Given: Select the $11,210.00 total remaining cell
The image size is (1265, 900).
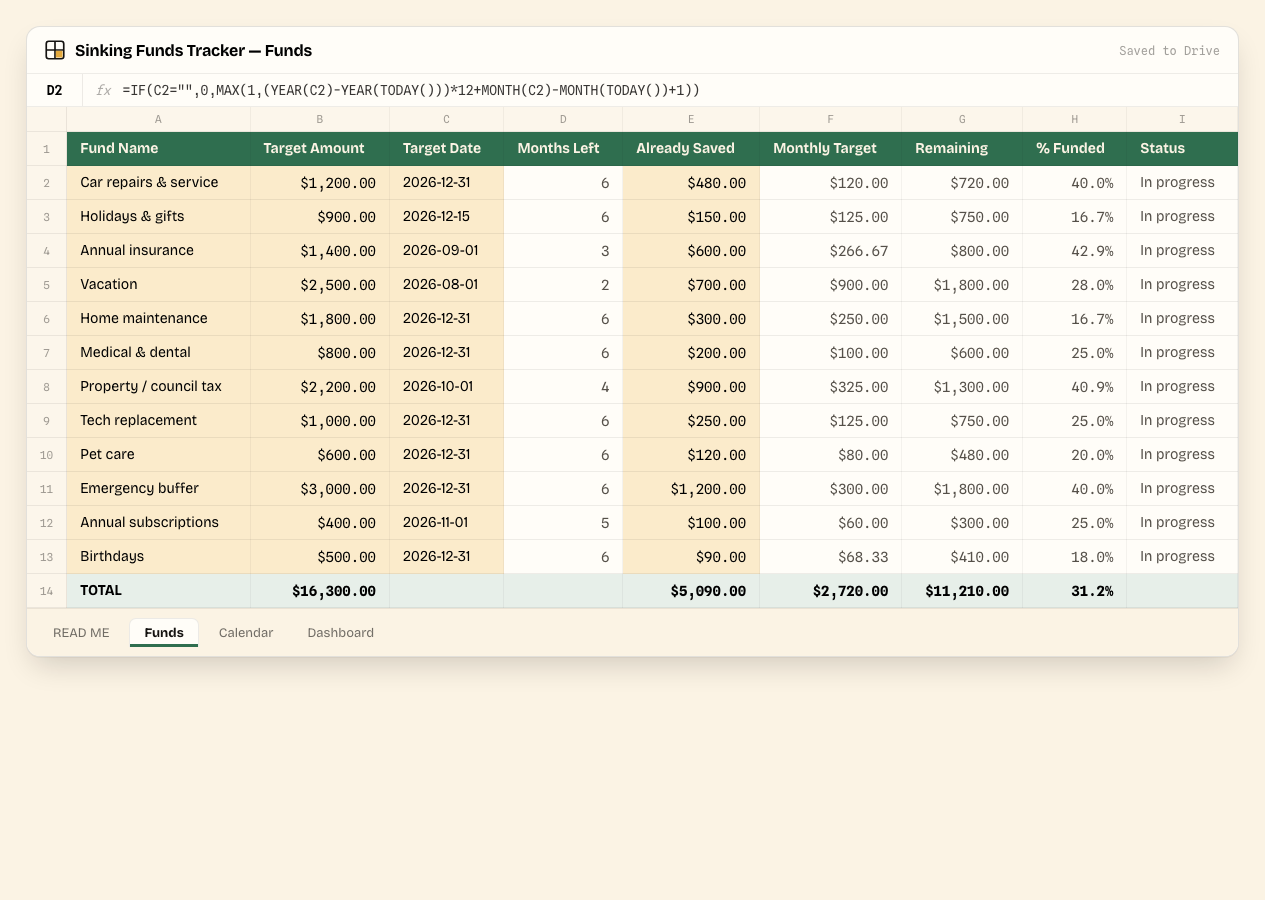Looking at the screenshot, I should pos(962,591).
